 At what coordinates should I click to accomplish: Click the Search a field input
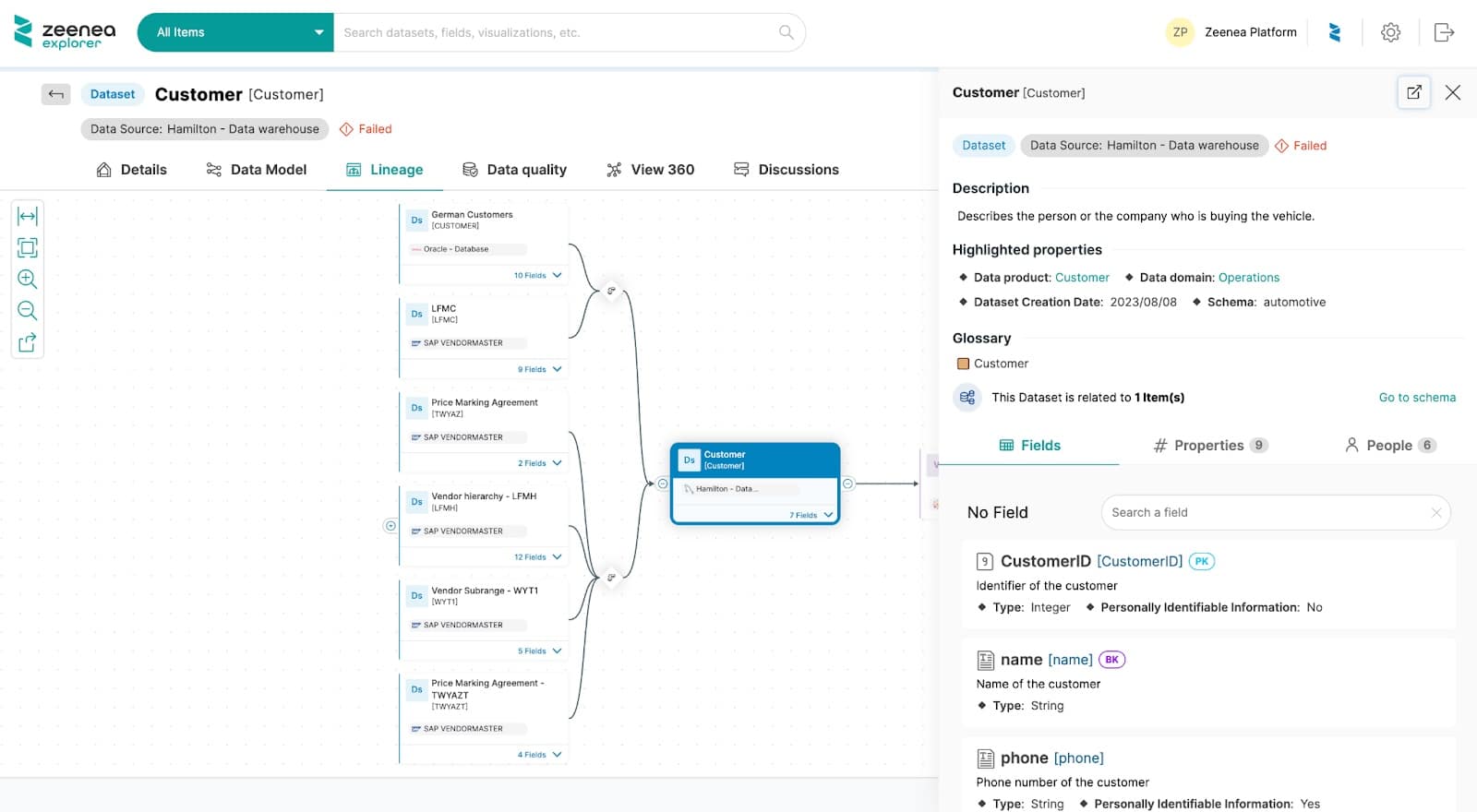[x=1265, y=512]
